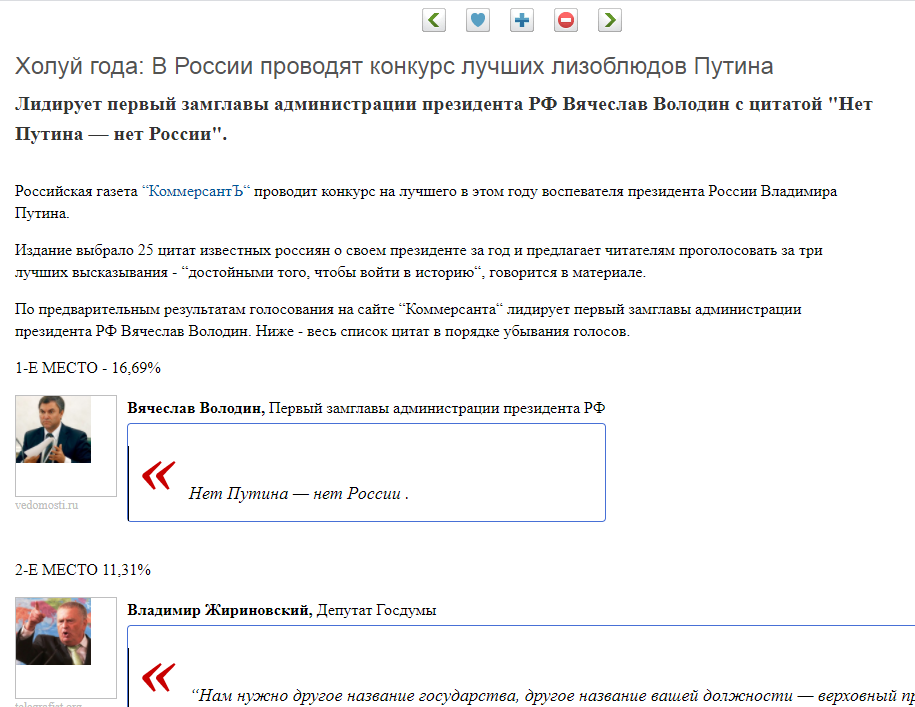Click the “1-Е МЕСТО - 16,69%” label
The width and height of the screenshot is (915, 707).
pyautogui.click(x=88, y=368)
